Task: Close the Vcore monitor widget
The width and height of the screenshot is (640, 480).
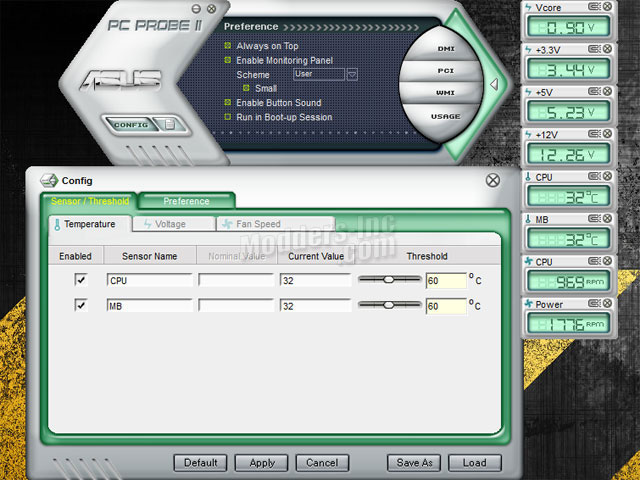Action: coord(608,6)
